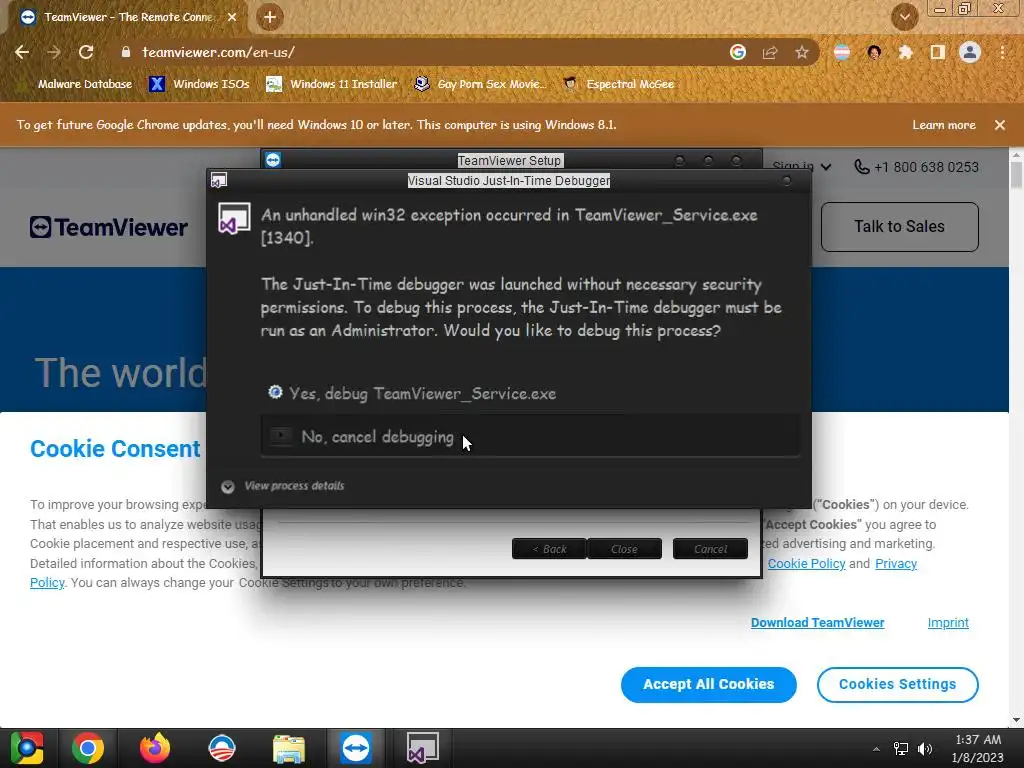Screen dimensions: 1024x768
Task: Switch to TeamViewer taskbar icon
Action: (355, 748)
